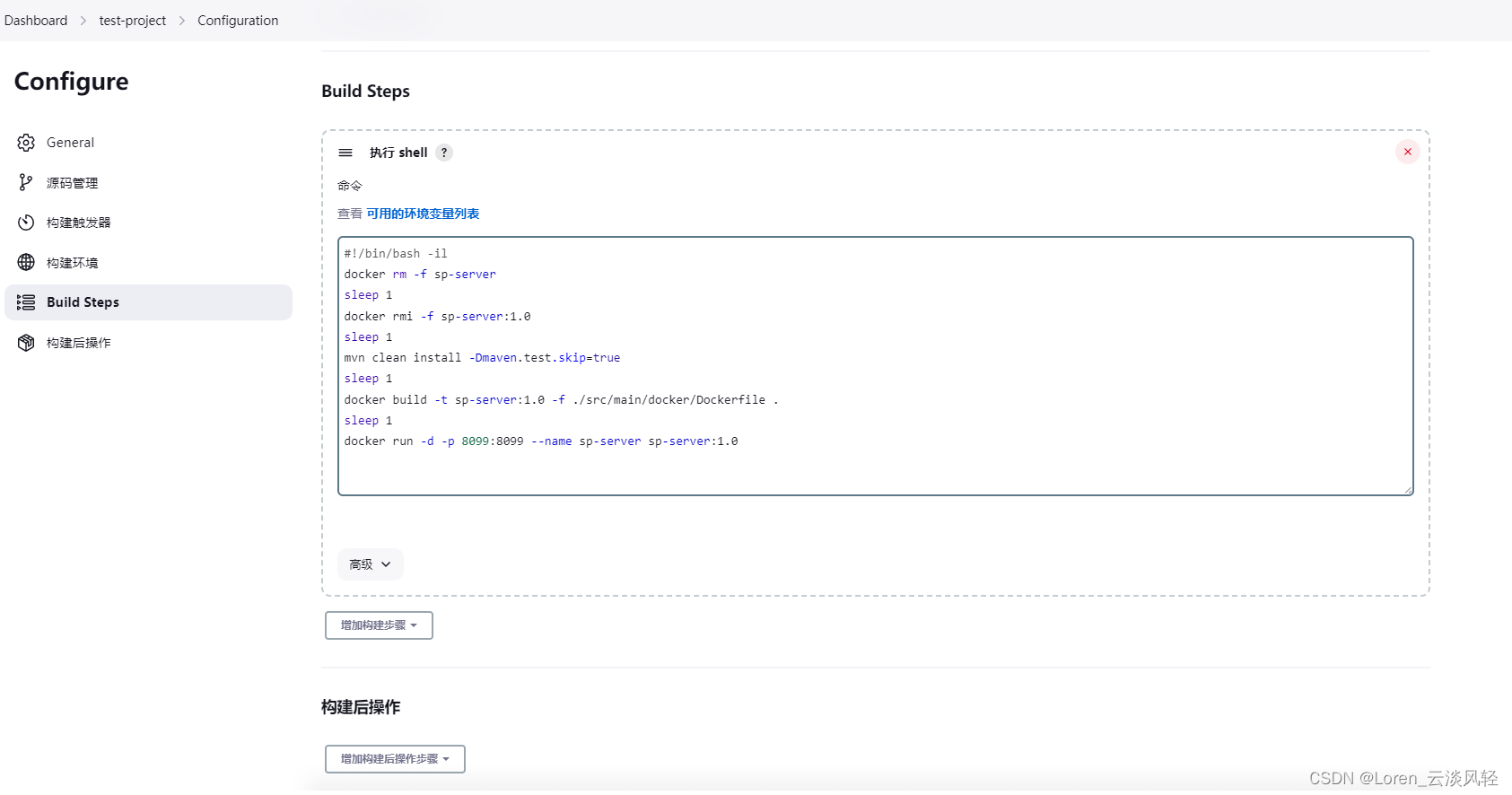Click the 构建环境 globe icon

pyautogui.click(x=26, y=263)
